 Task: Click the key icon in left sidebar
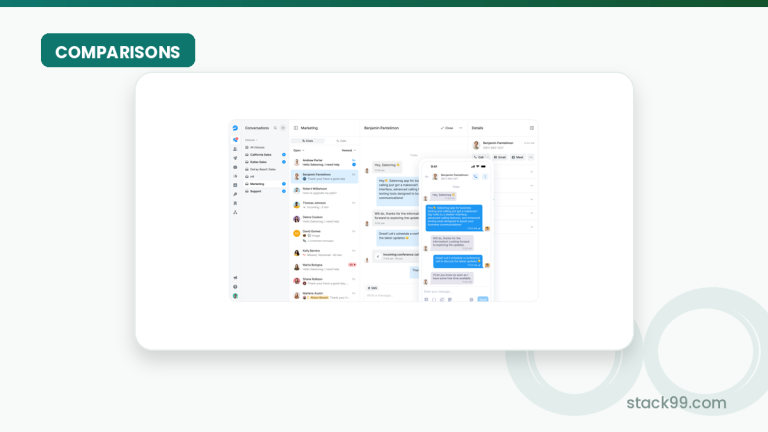point(235,194)
